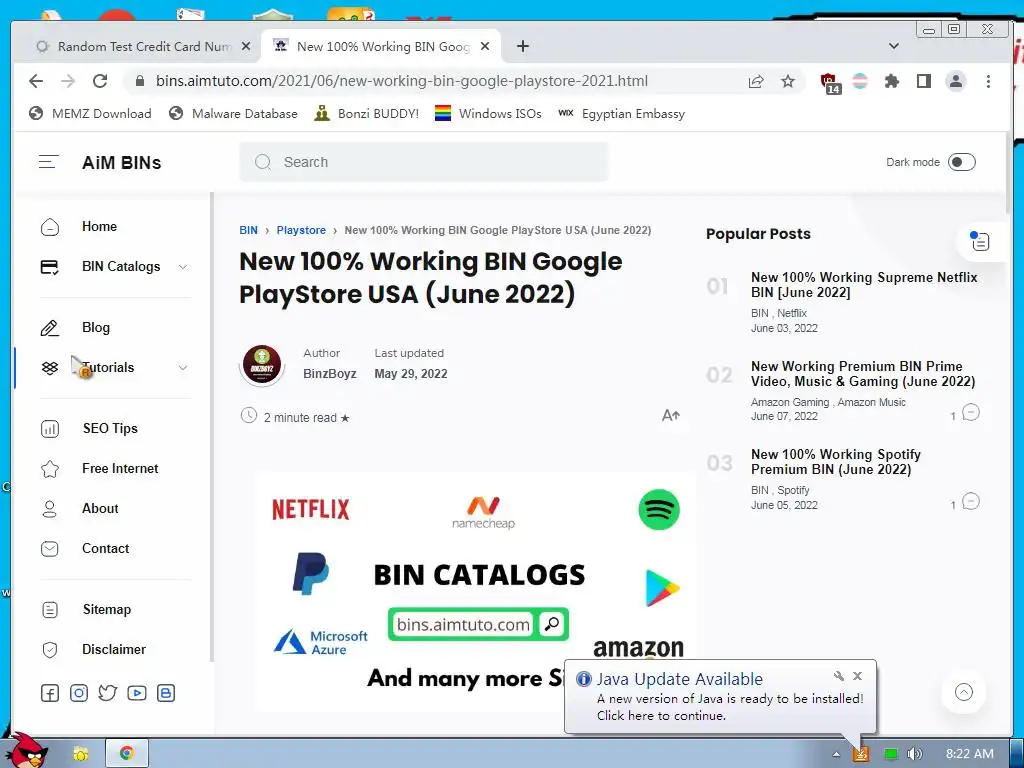Open the uBlock extension showing 14
The width and height of the screenshot is (1024, 768).
point(829,83)
